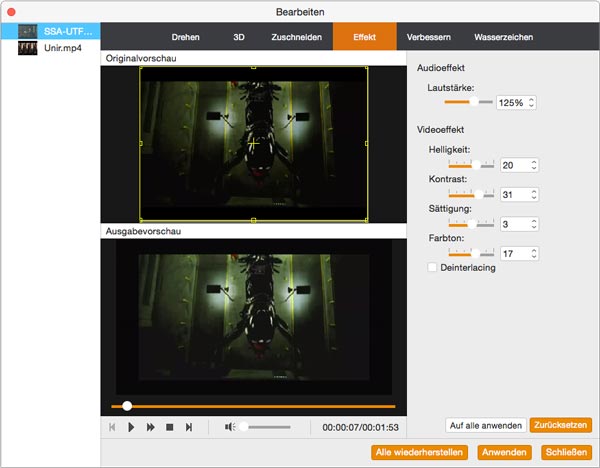Open the Wasserzeichen tab
The width and height of the screenshot is (600, 468).
[504, 37]
